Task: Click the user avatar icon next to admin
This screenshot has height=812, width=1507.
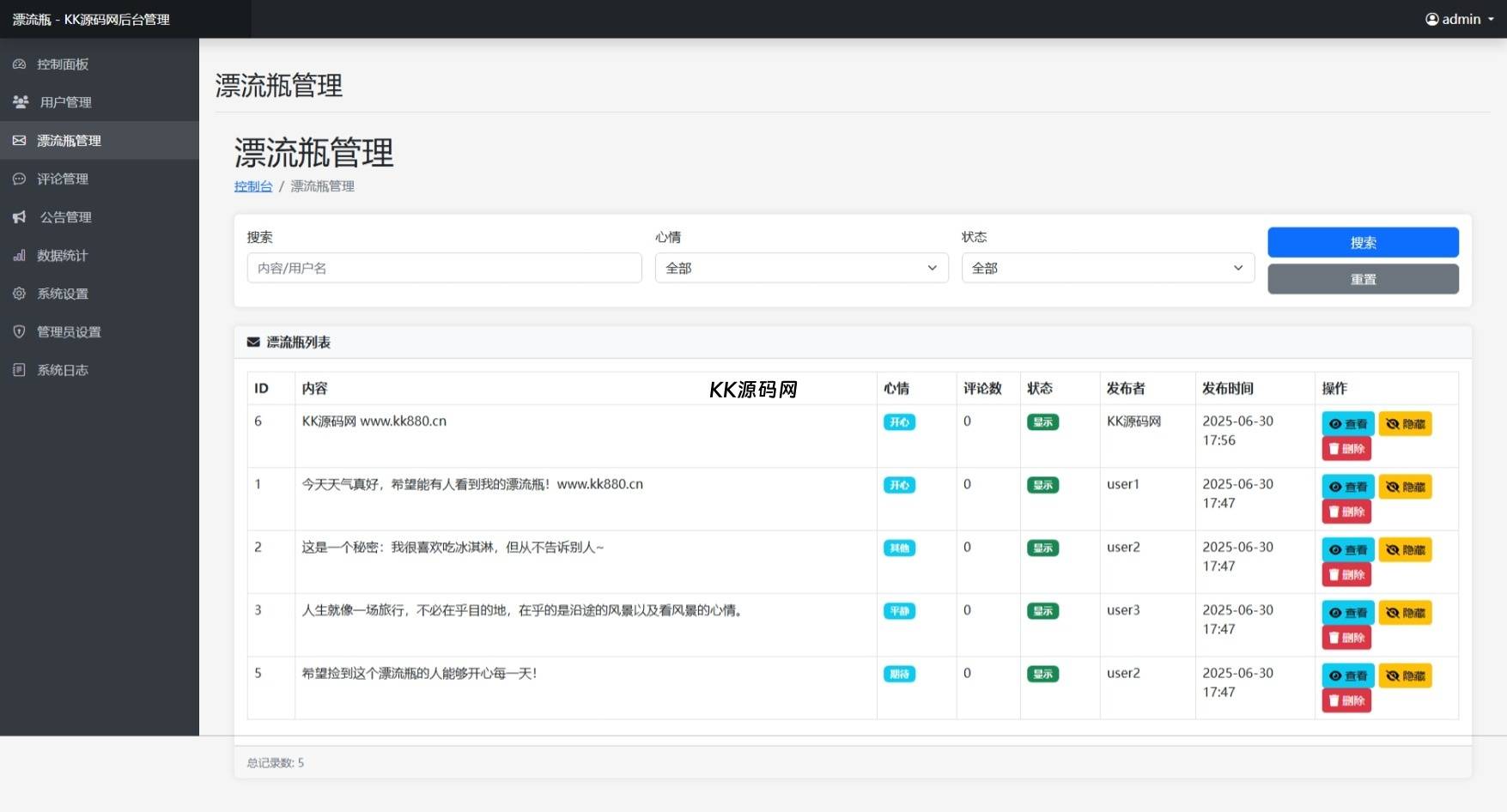Action: tap(1431, 19)
